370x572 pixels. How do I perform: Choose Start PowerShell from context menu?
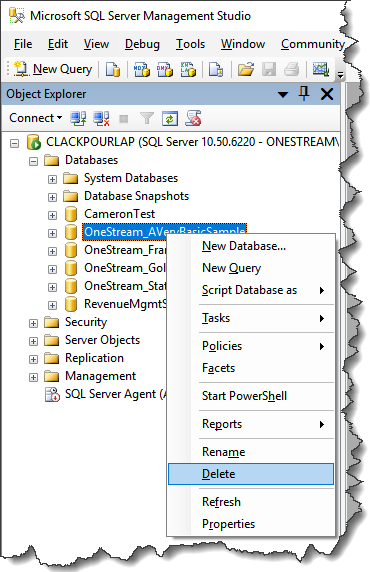tap(251, 396)
